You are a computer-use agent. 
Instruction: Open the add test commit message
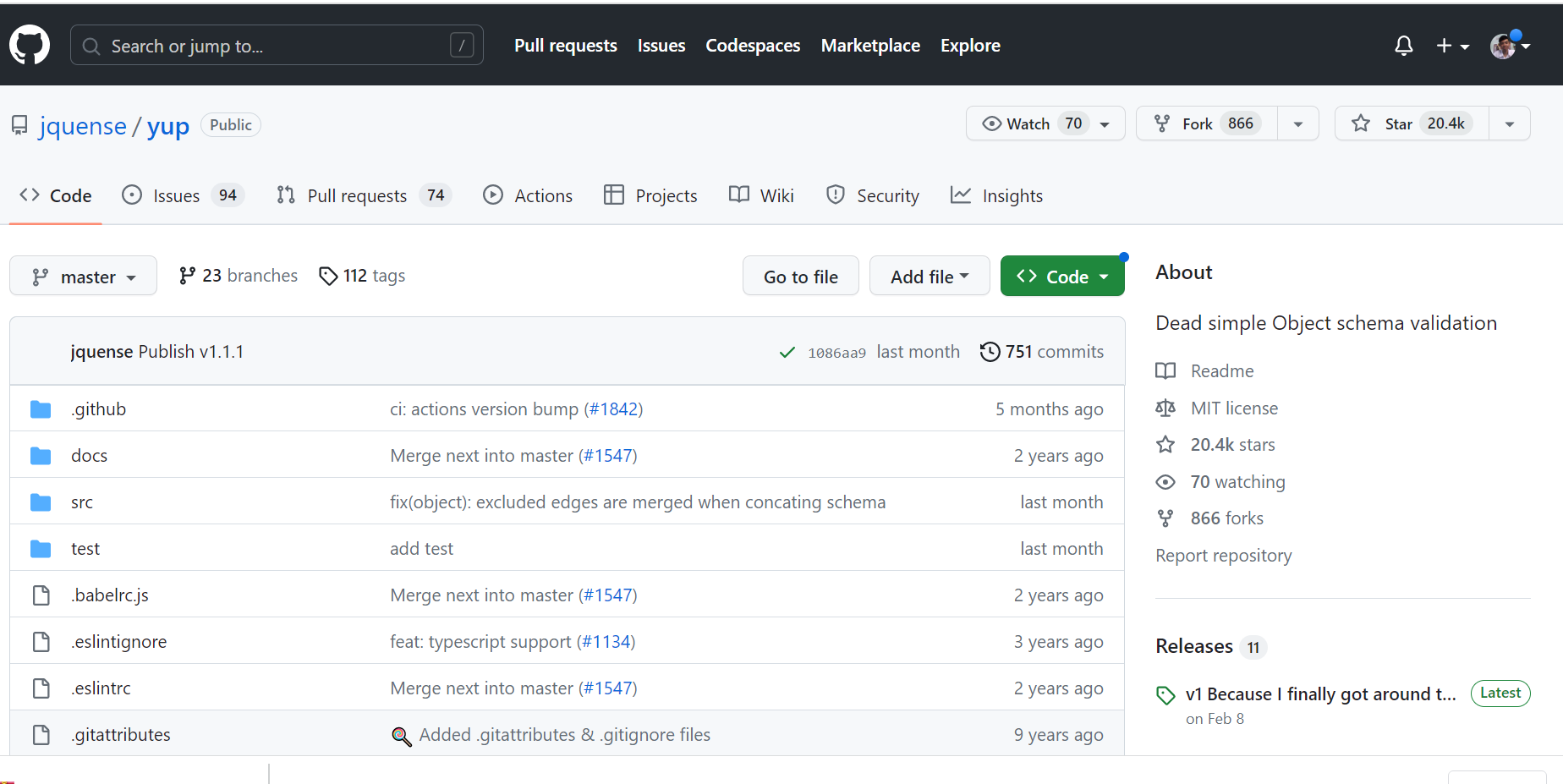(421, 549)
